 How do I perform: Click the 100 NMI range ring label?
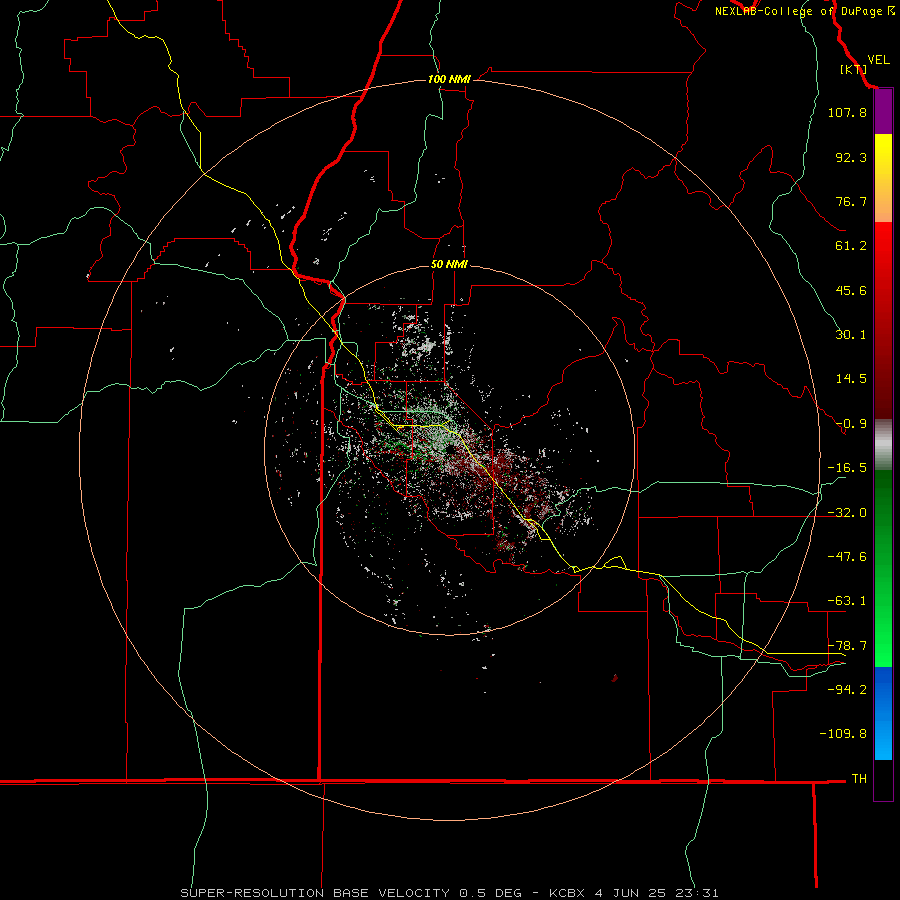click(x=449, y=79)
